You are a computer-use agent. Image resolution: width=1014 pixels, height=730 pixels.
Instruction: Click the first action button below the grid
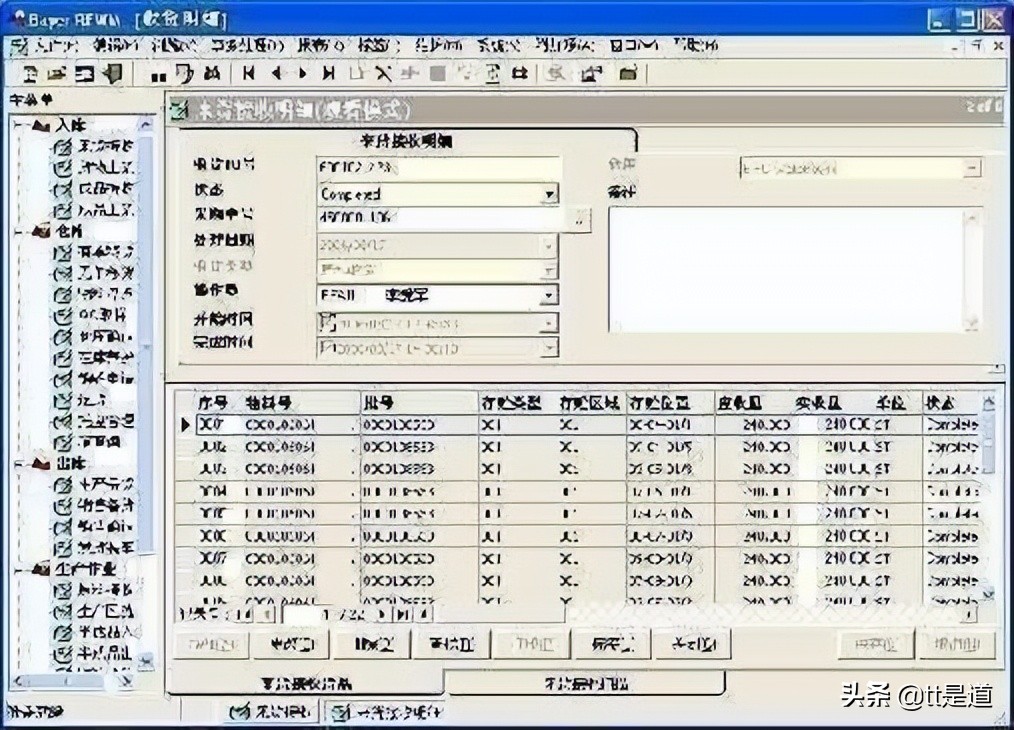pos(212,644)
